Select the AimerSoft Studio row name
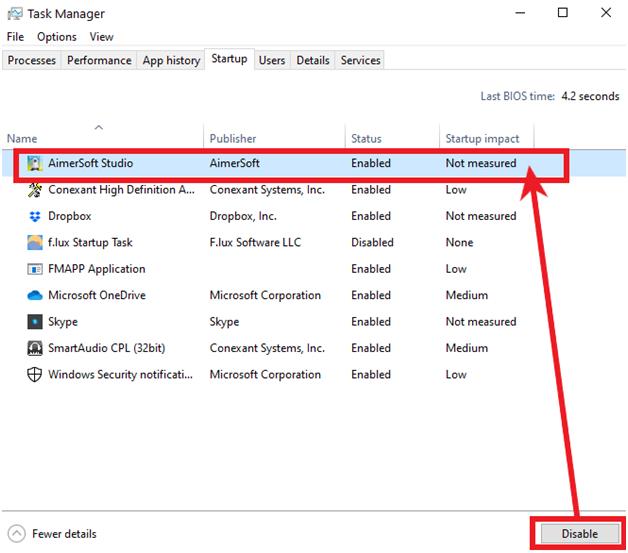The width and height of the screenshot is (628, 553). pos(91,163)
